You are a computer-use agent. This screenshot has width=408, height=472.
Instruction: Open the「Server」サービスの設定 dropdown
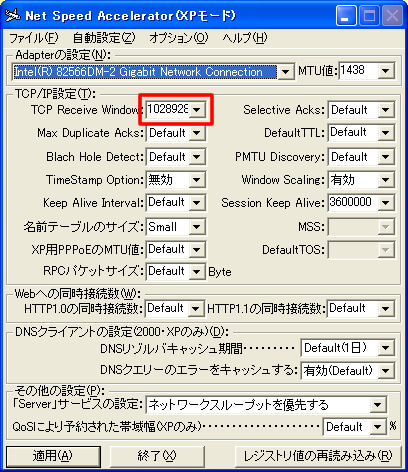pyautogui.click(x=377, y=405)
